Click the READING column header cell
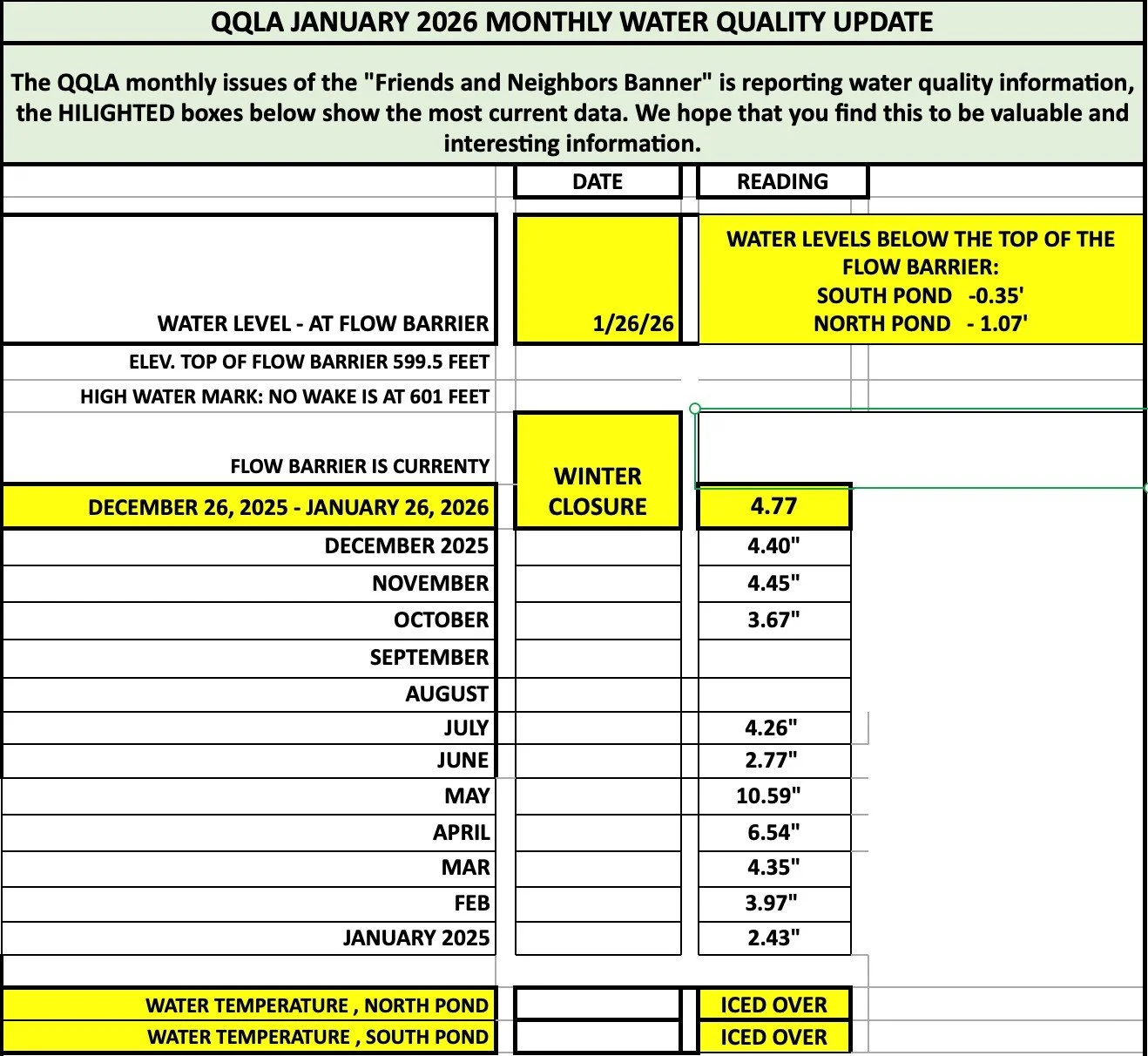 pyautogui.click(x=782, y=181)
